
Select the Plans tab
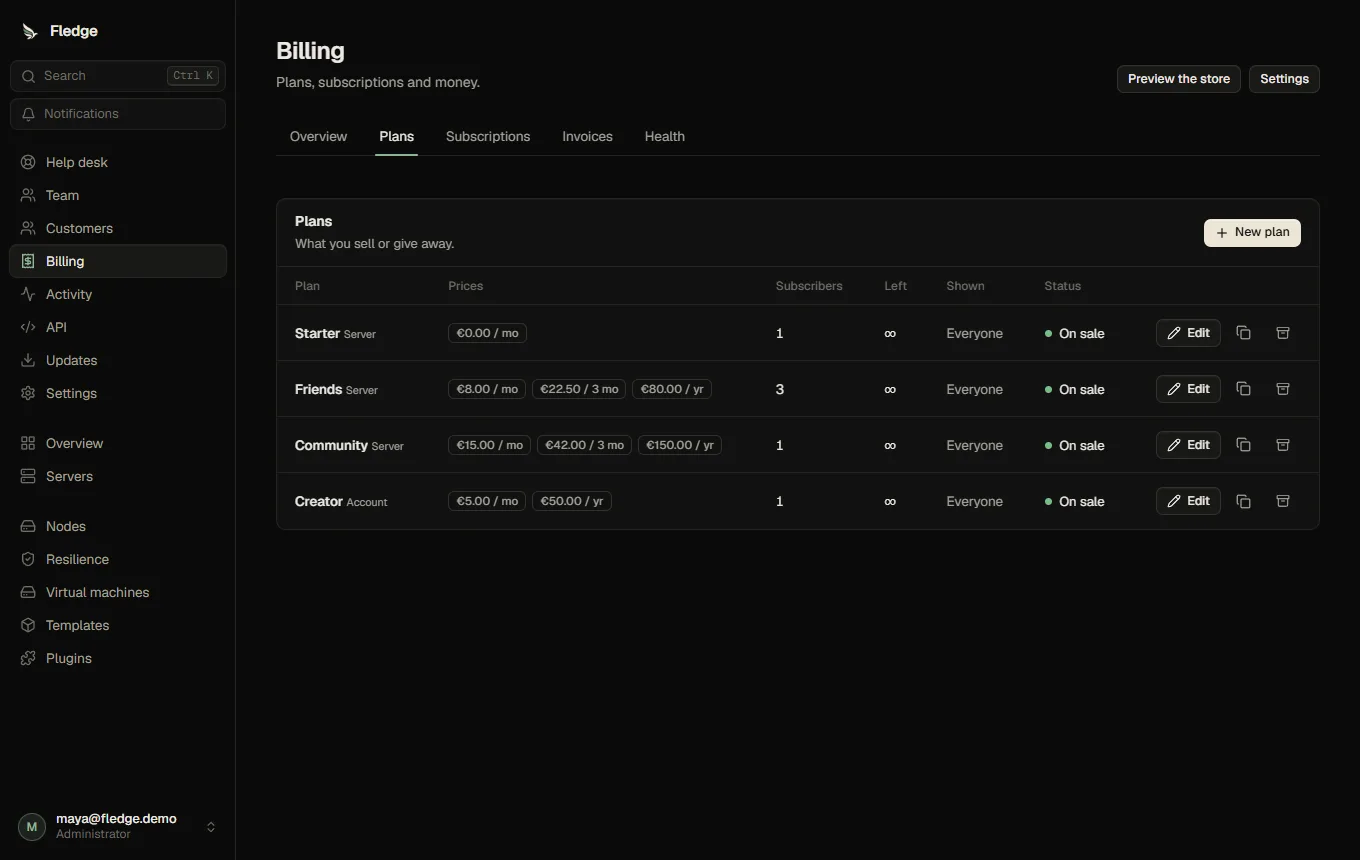[396, 136]
